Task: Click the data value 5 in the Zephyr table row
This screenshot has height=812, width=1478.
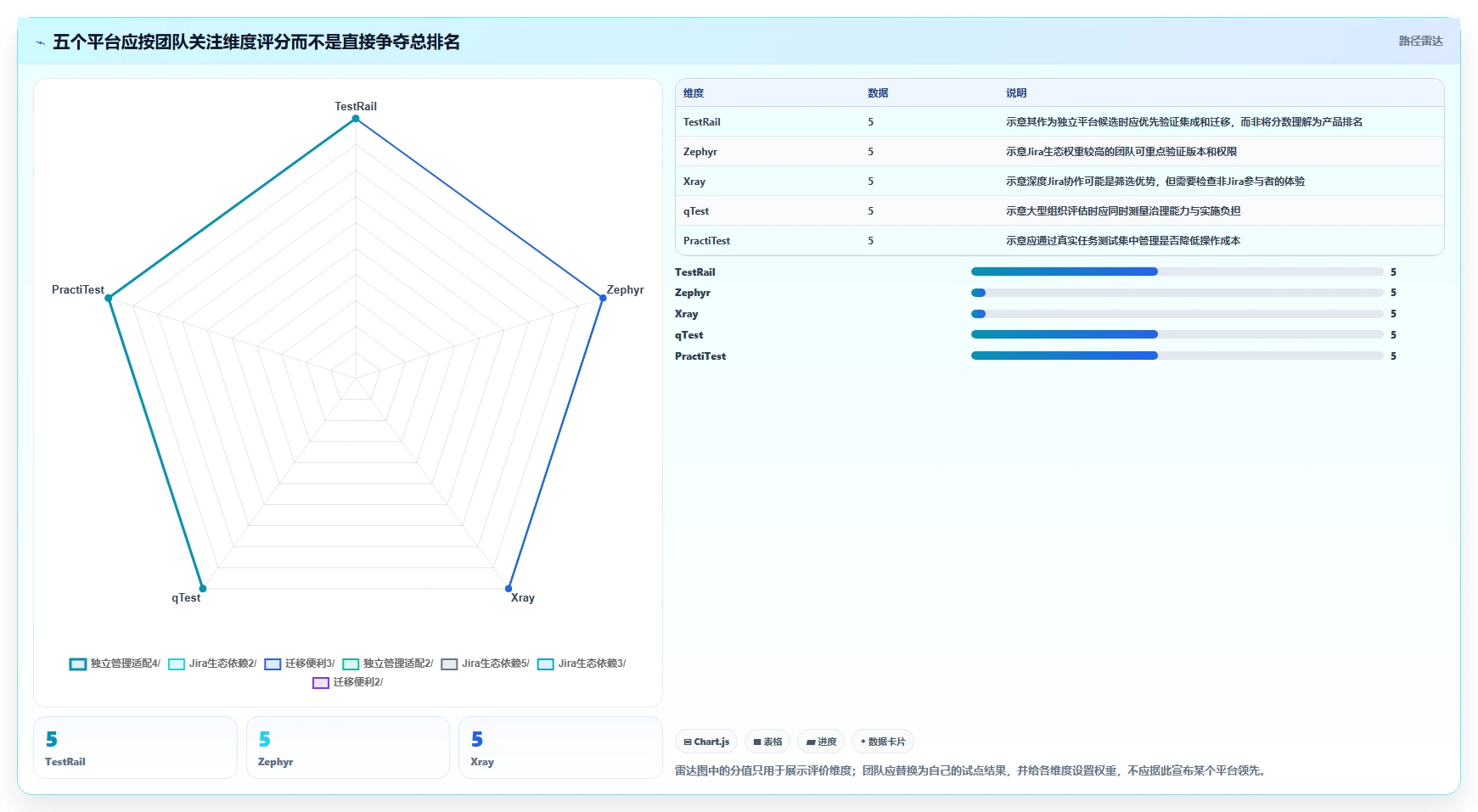Action: click(x=871, y=152)
